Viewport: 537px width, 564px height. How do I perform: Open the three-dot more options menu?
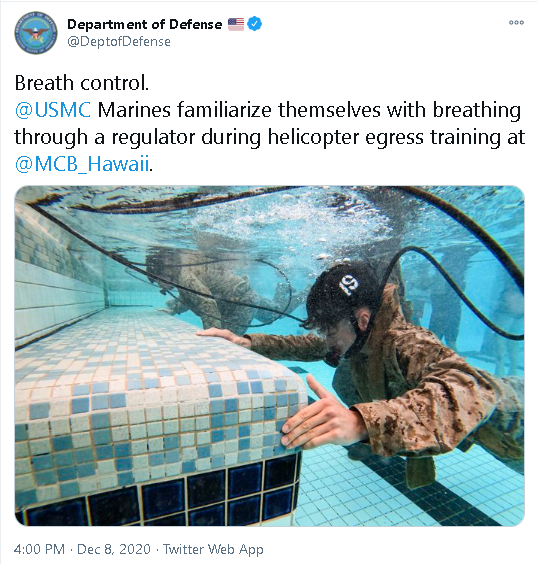point(516,22)
